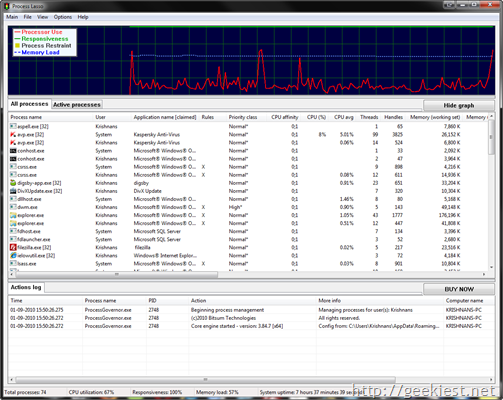
Task: Click the folder icon of explorer.exe with 12 threads
Action: (13, 223)
